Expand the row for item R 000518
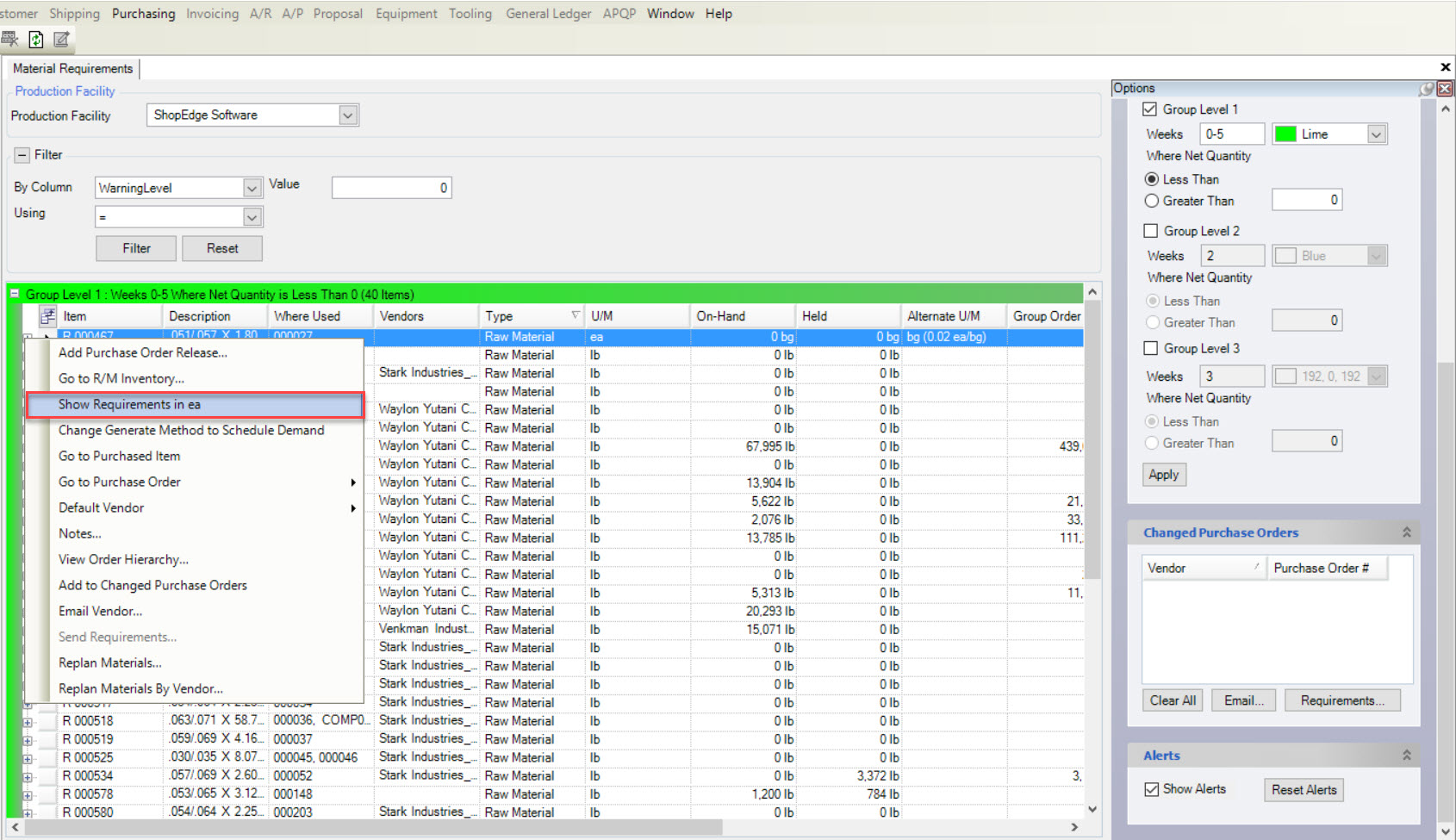The image size is (1456, 840). (28, 722)
